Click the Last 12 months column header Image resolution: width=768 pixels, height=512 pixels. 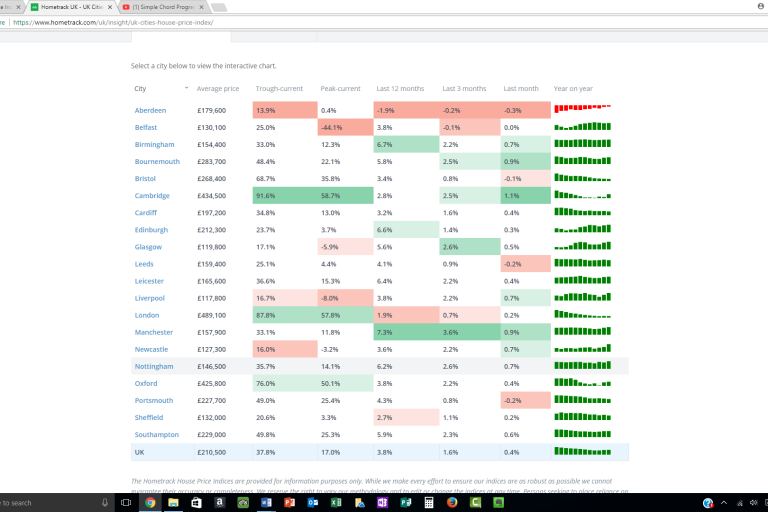[x=397, y=89]
